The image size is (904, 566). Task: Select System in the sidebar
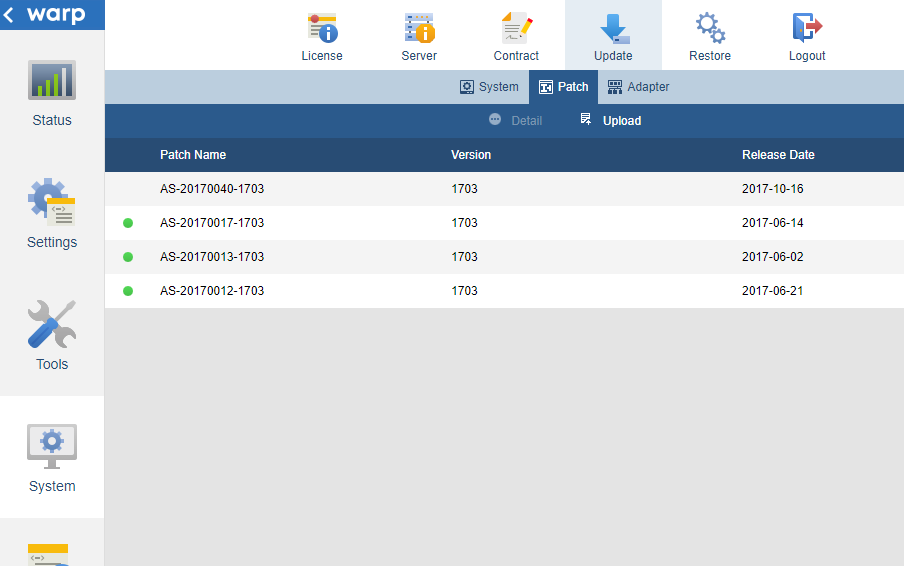[x=52, y=458]
